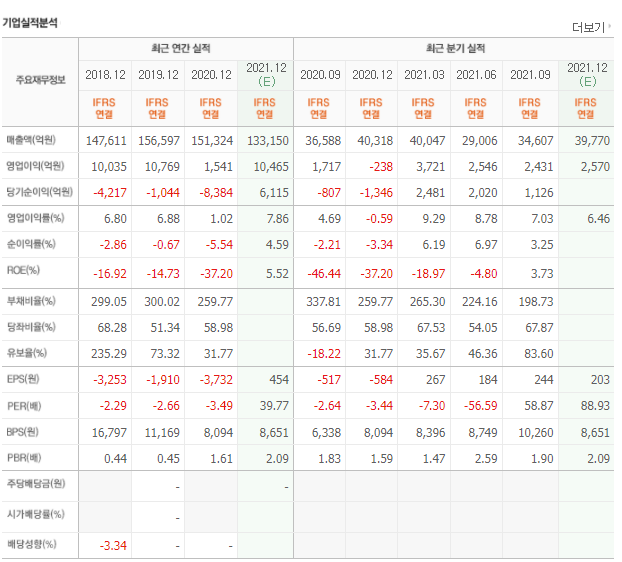Click the 2019.12 column header

158,75
